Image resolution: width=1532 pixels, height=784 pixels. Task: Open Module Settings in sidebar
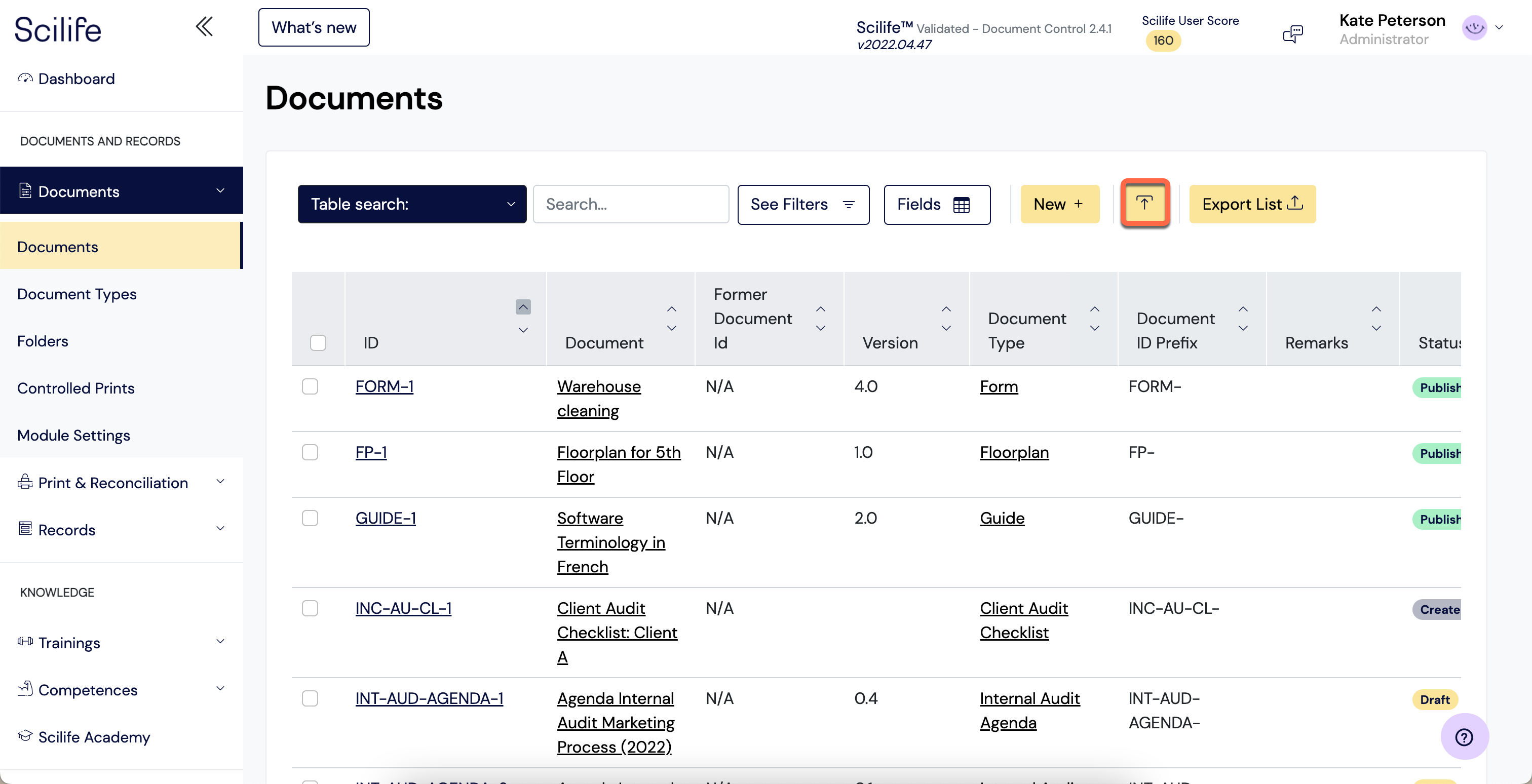click(x=74, y=435)
